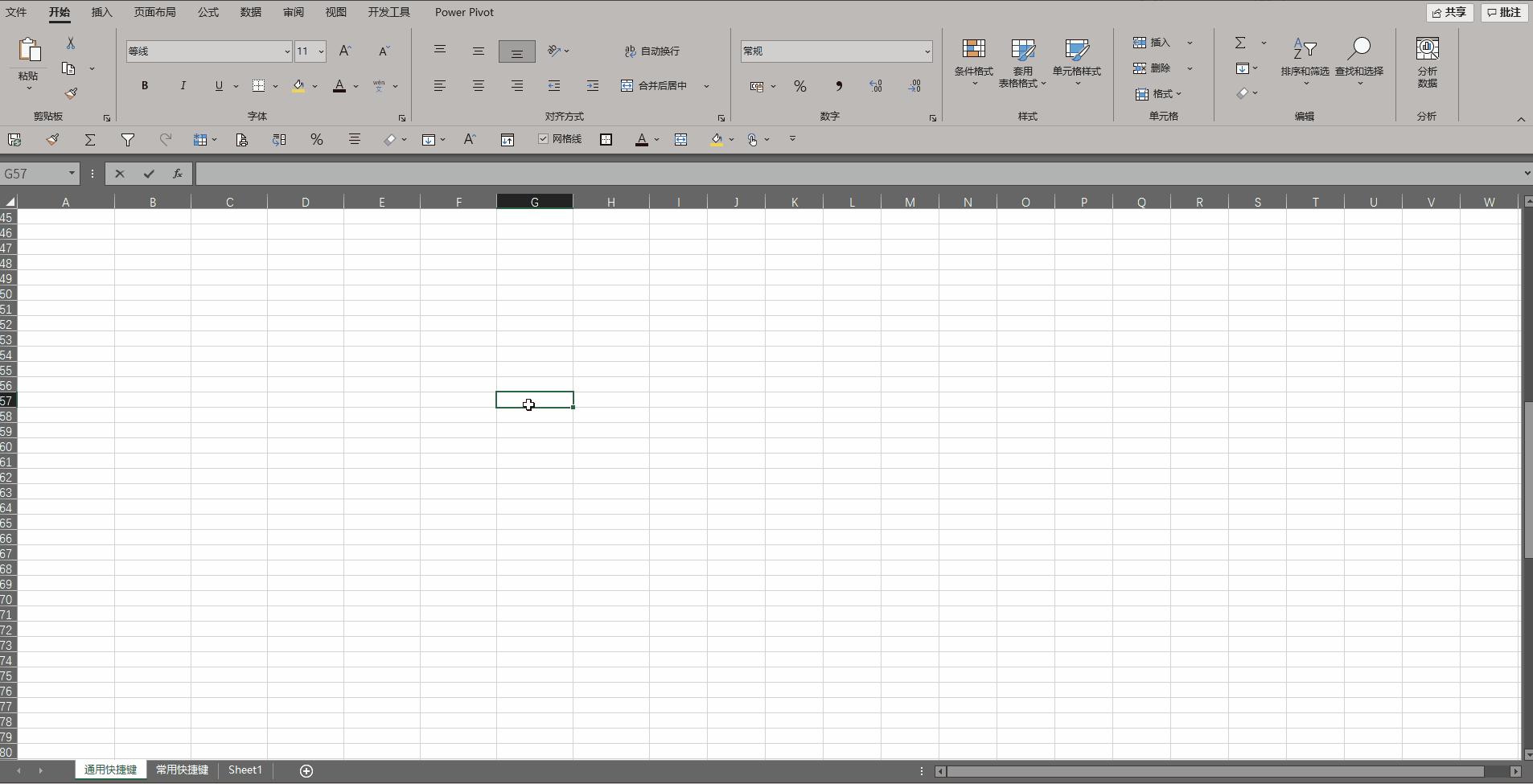Switch to the 插入 ribbon tab
The height and width of the screenshot is (784, 1533).
[x=101, y=12]
